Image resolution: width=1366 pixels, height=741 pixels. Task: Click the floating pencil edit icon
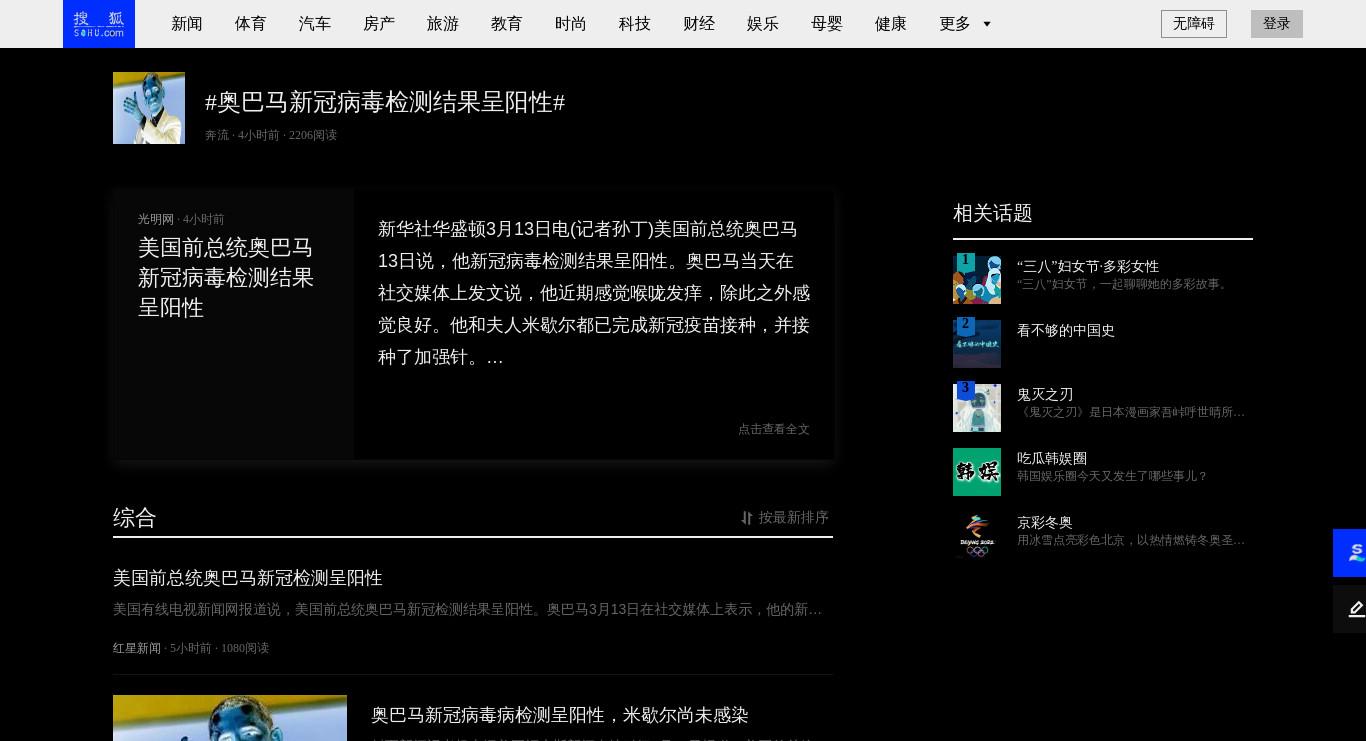click(x=1350, y=609)
